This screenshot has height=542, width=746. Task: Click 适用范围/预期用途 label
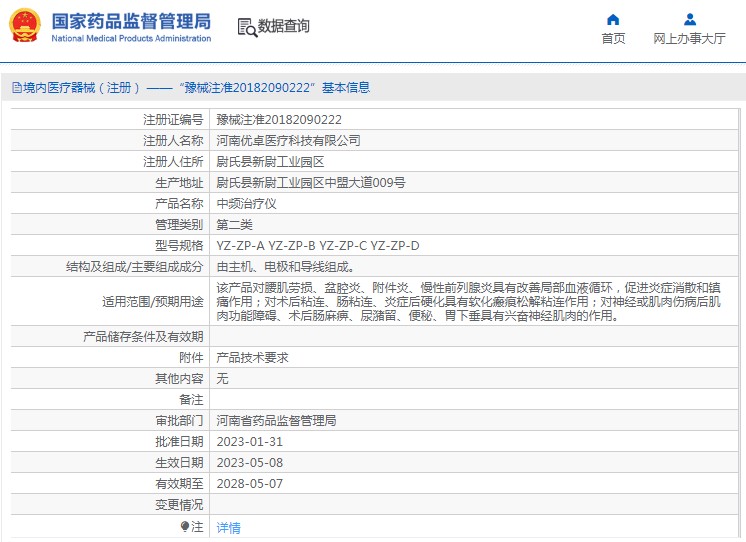(153, 301)
